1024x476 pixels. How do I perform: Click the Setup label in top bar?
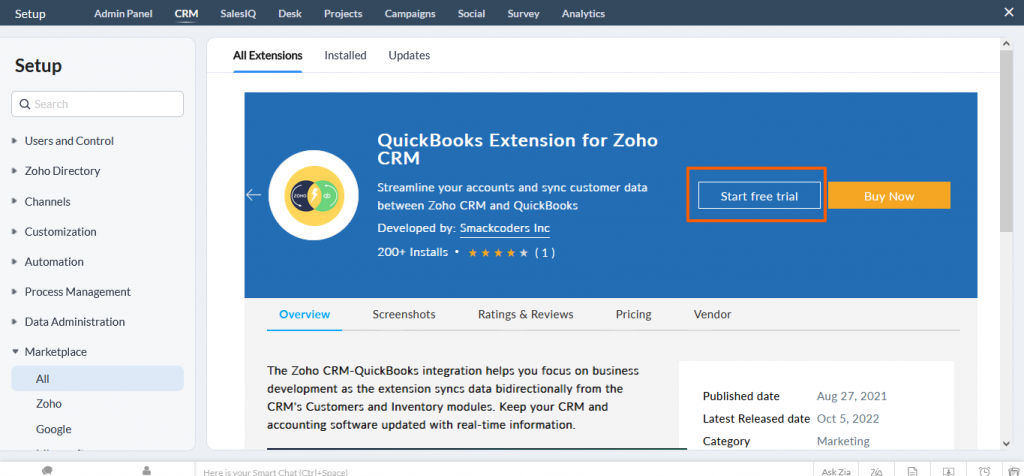tap(30, 13)
